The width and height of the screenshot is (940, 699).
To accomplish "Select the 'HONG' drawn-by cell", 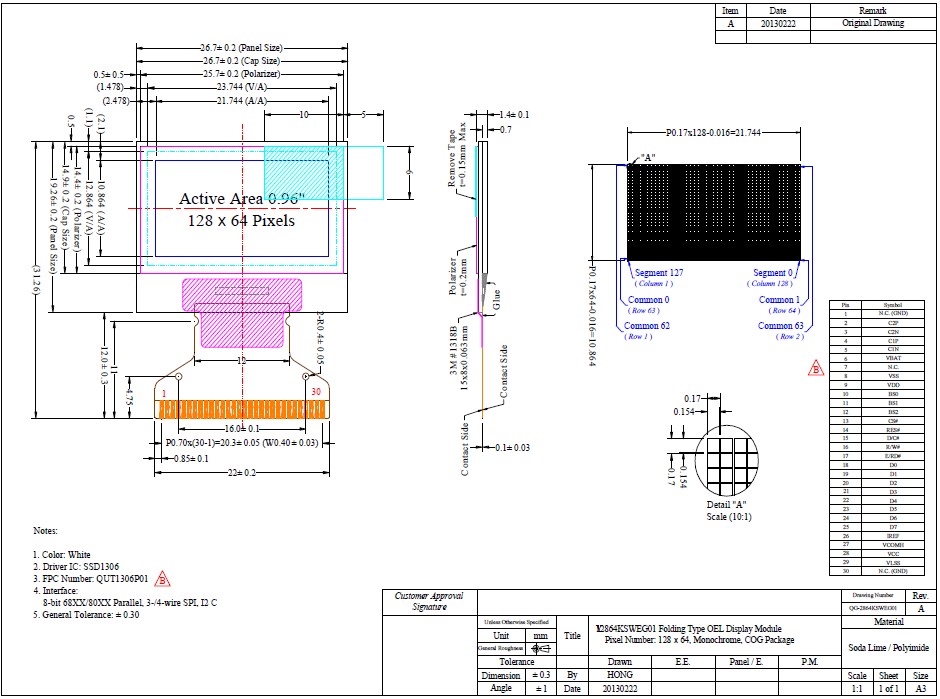I will (620, 675).
